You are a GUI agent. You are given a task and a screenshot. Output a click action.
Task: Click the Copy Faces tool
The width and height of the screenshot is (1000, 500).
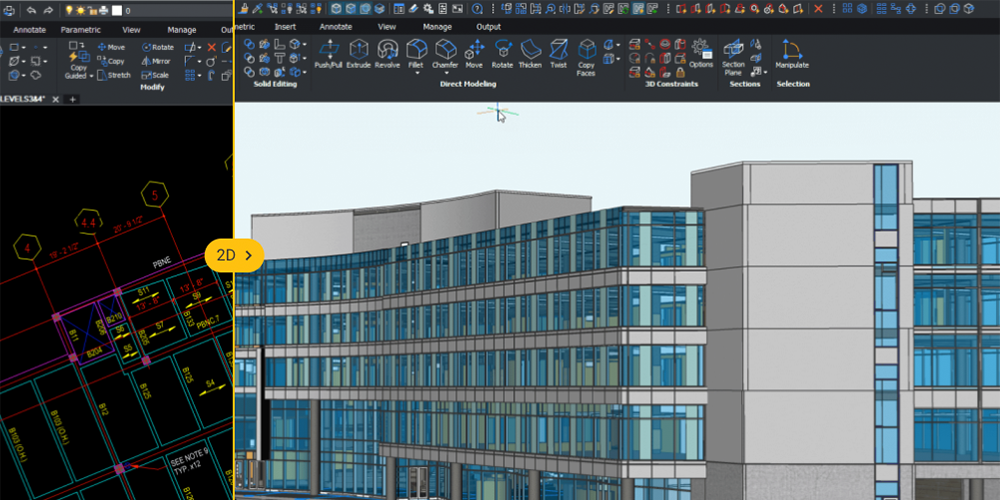pyautogui.click(x=586, y=57)
